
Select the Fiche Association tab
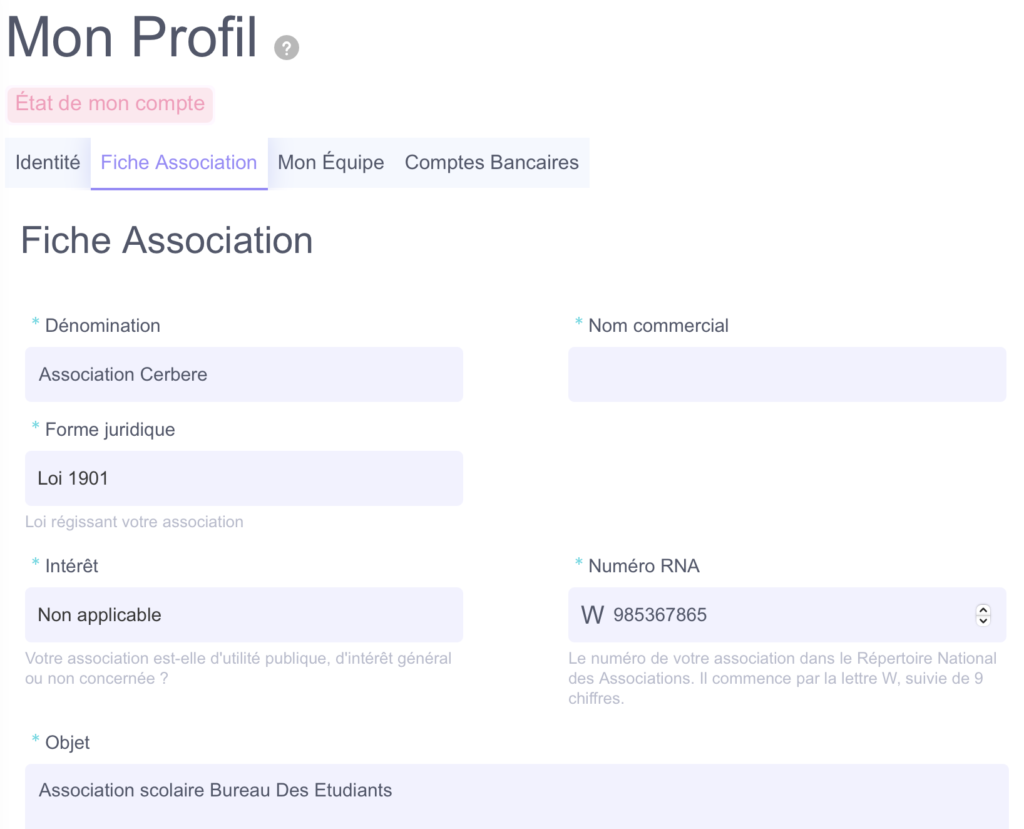(x=179, y=163)
